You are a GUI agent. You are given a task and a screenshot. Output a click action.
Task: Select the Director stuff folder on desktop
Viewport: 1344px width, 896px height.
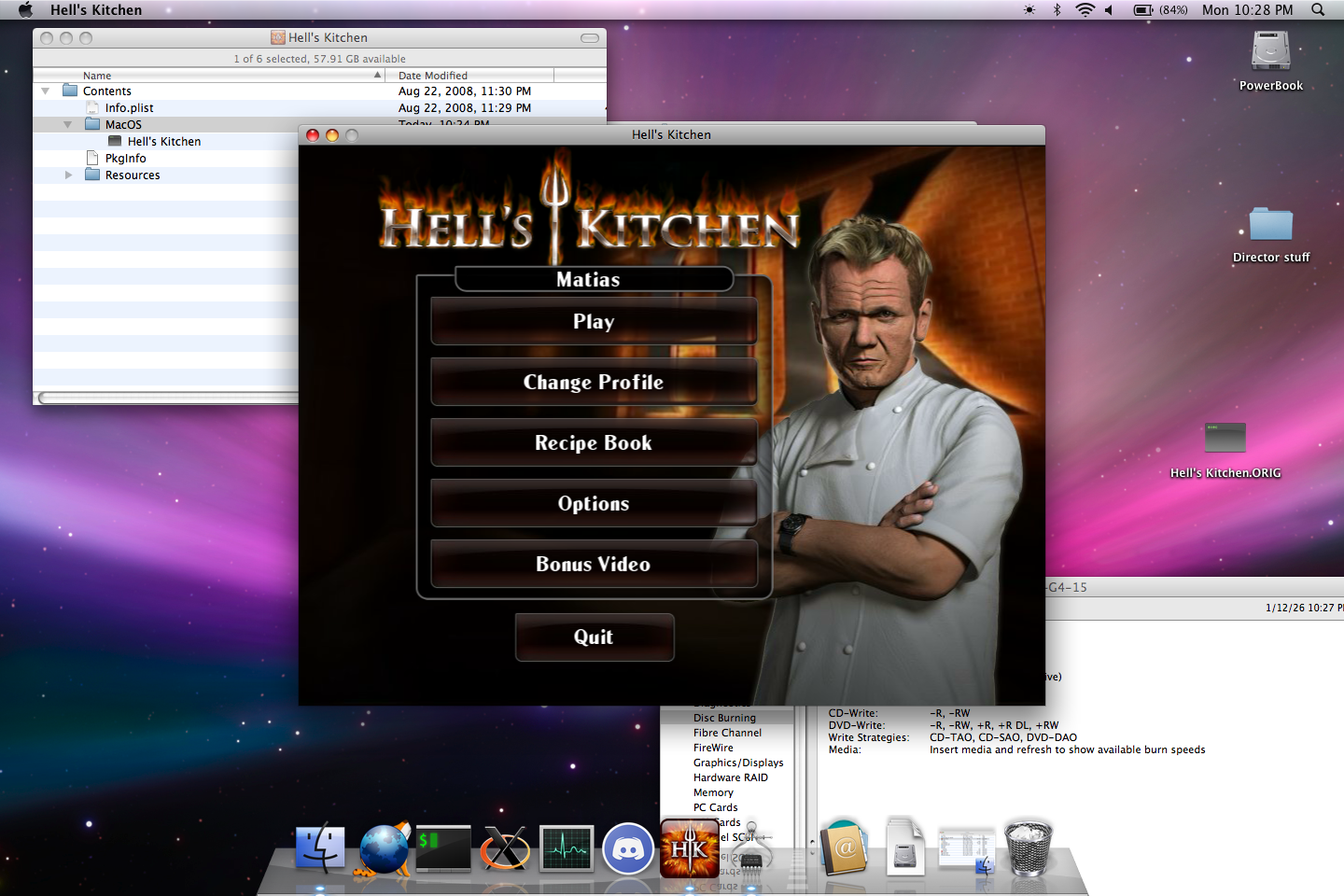(1271, 225)
